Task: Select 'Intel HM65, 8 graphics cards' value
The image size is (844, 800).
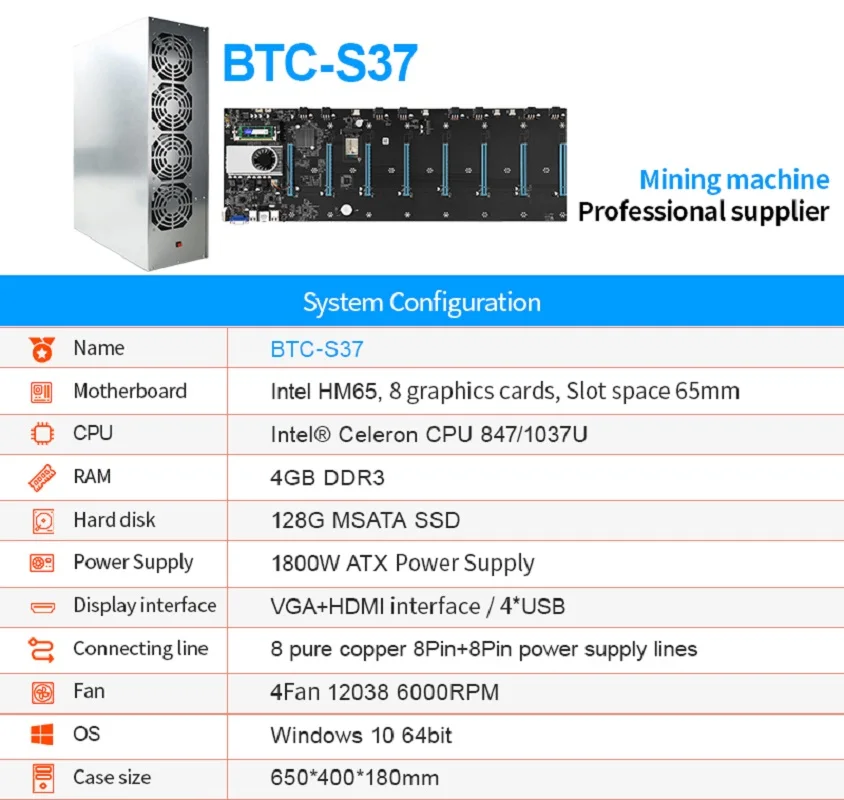Action: tap(505, 392)
